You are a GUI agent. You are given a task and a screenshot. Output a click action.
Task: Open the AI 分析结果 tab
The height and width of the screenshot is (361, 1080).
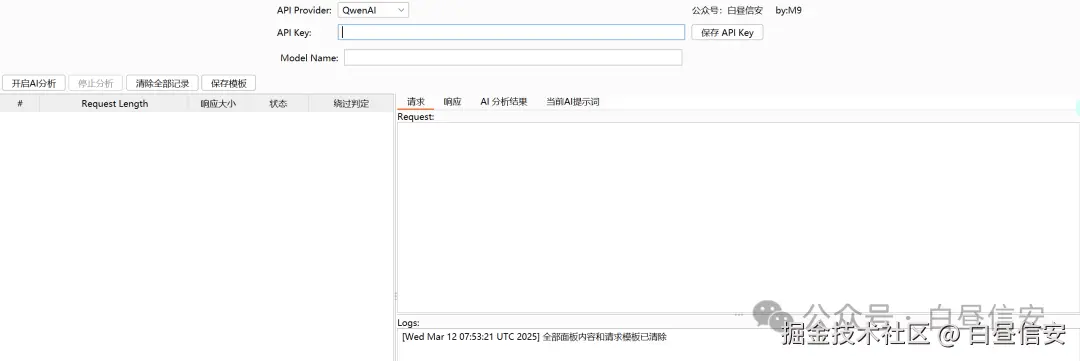point(504,102)
